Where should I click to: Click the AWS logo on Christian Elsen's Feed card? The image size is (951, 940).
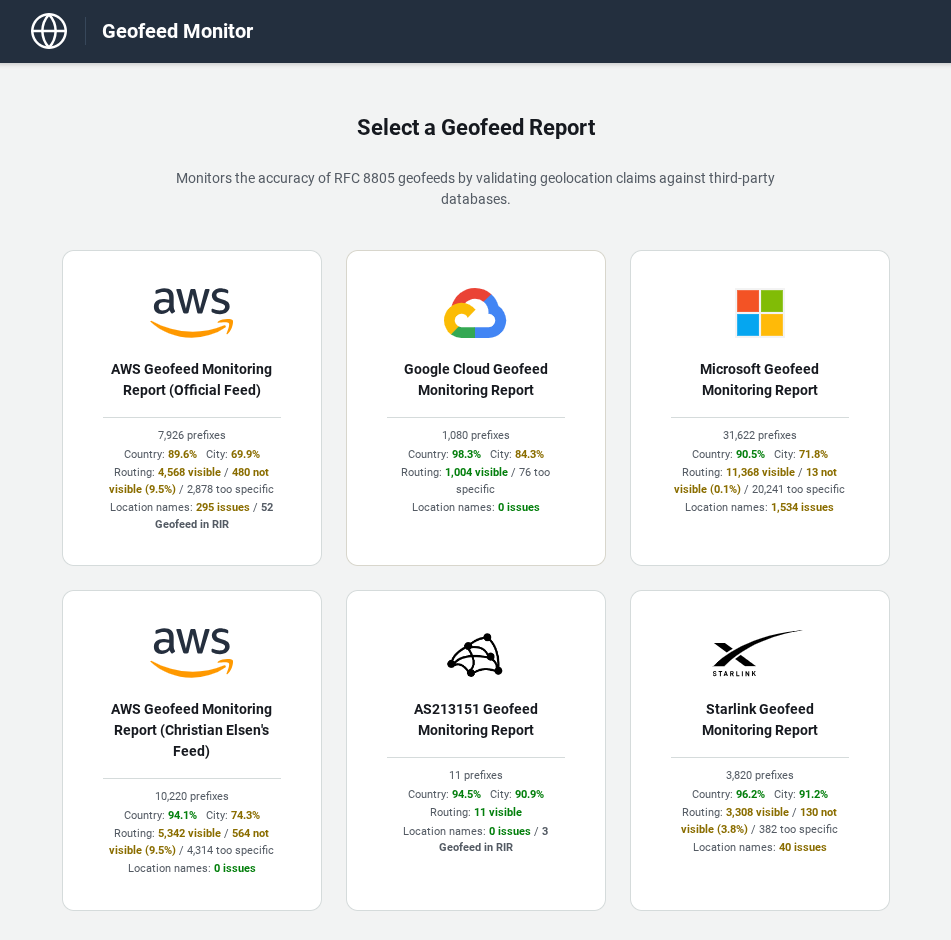tap(192, 653)
